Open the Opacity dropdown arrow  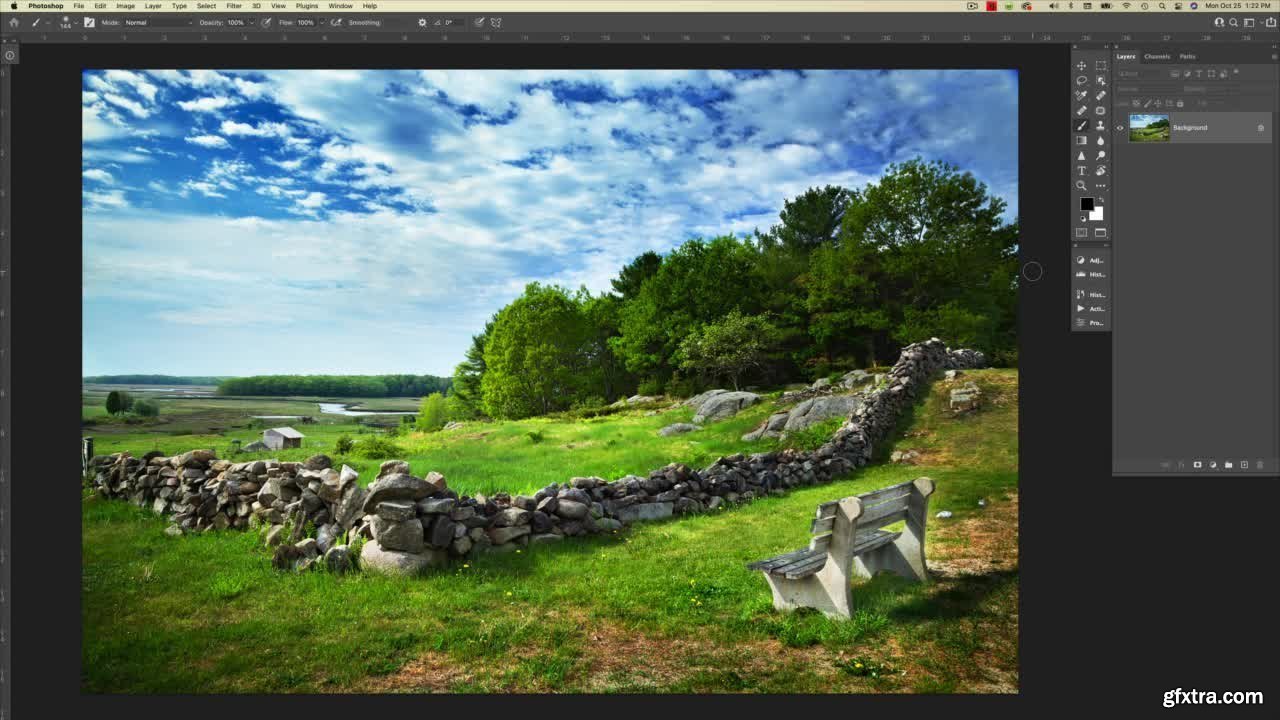pyautogui.click(x=252, y=22)
